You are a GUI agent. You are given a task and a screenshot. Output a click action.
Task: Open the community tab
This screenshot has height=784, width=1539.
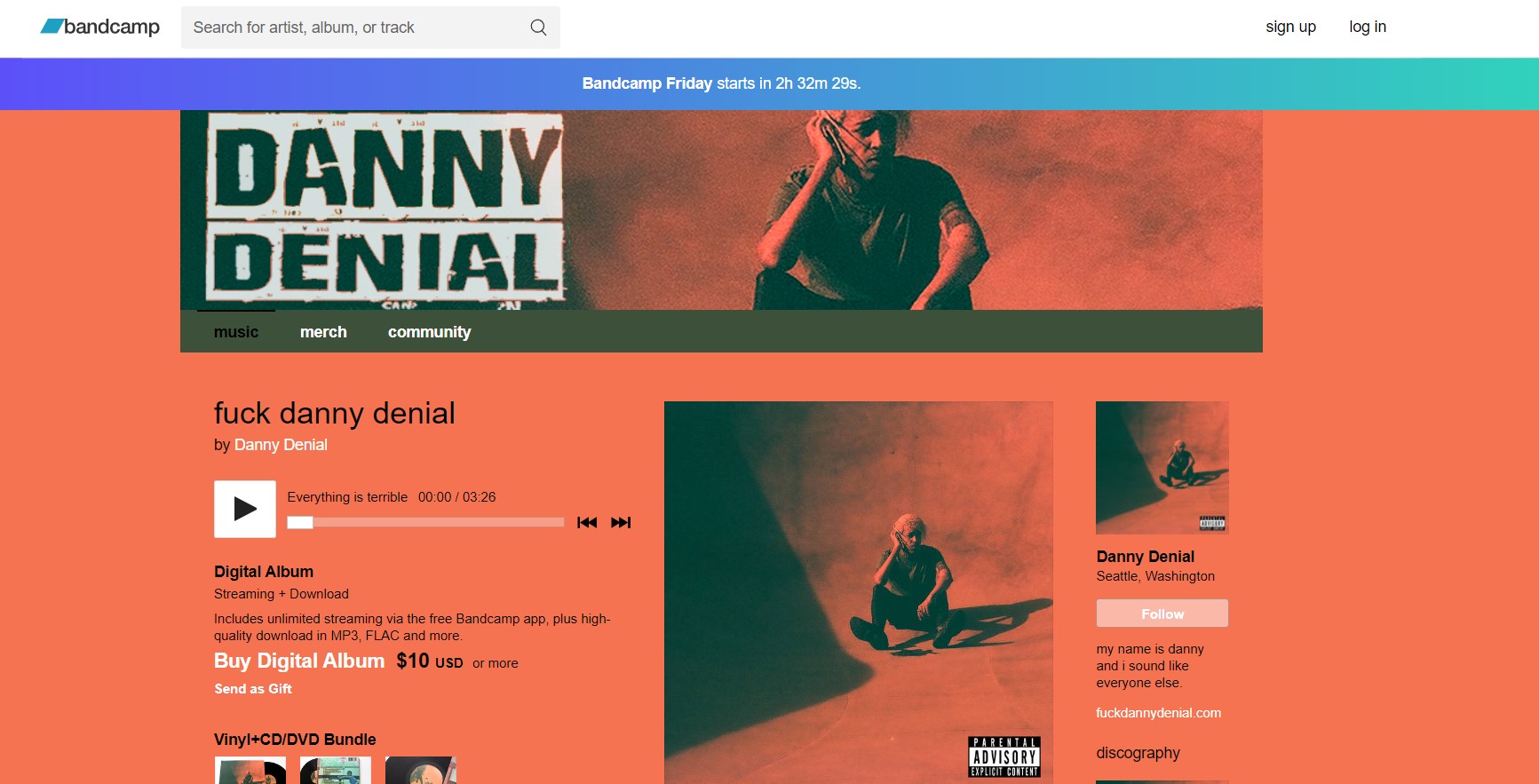click(429, 332)
